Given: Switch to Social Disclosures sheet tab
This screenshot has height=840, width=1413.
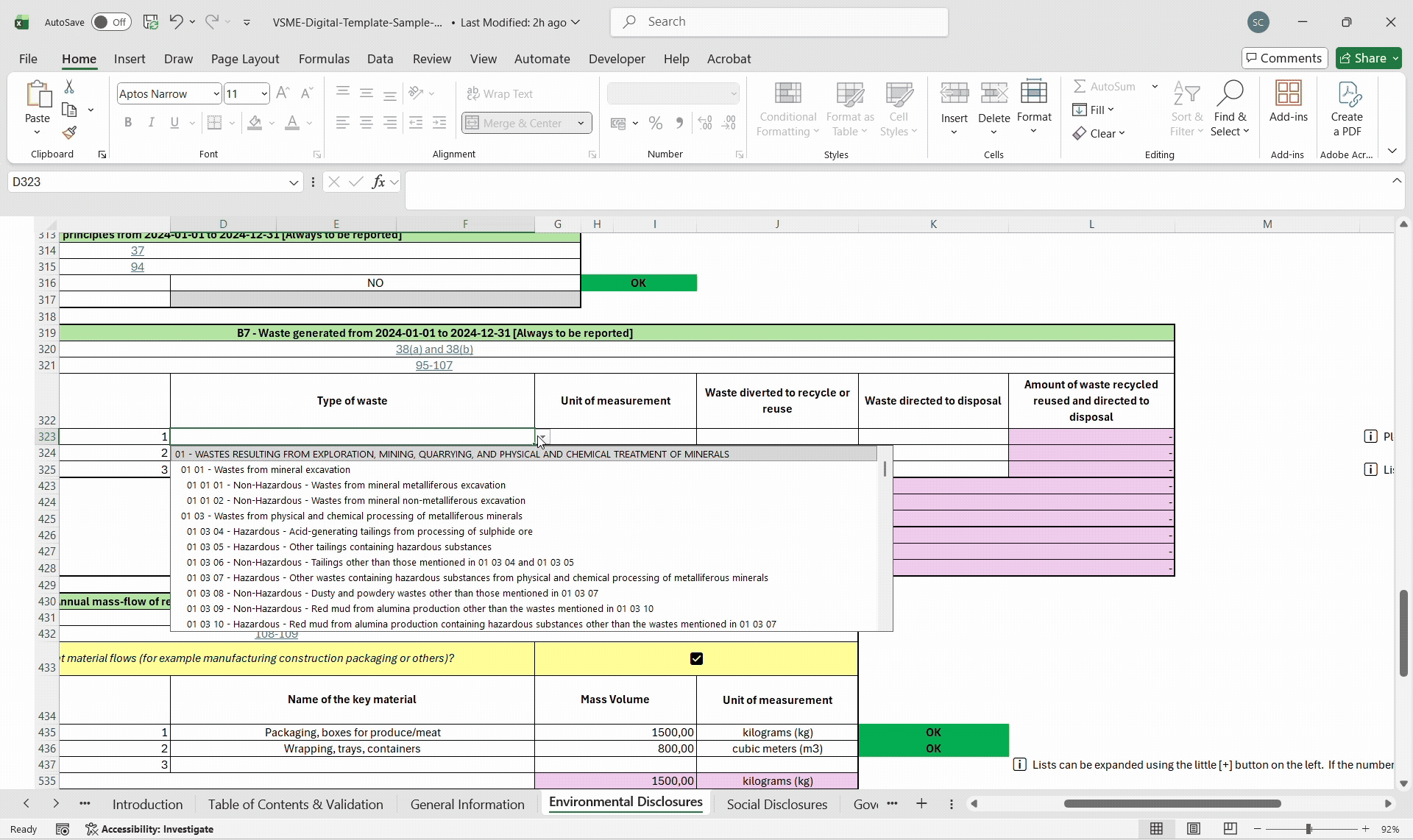Looking at the screenshot, I should pyautogui.click(x=777, y=804).
